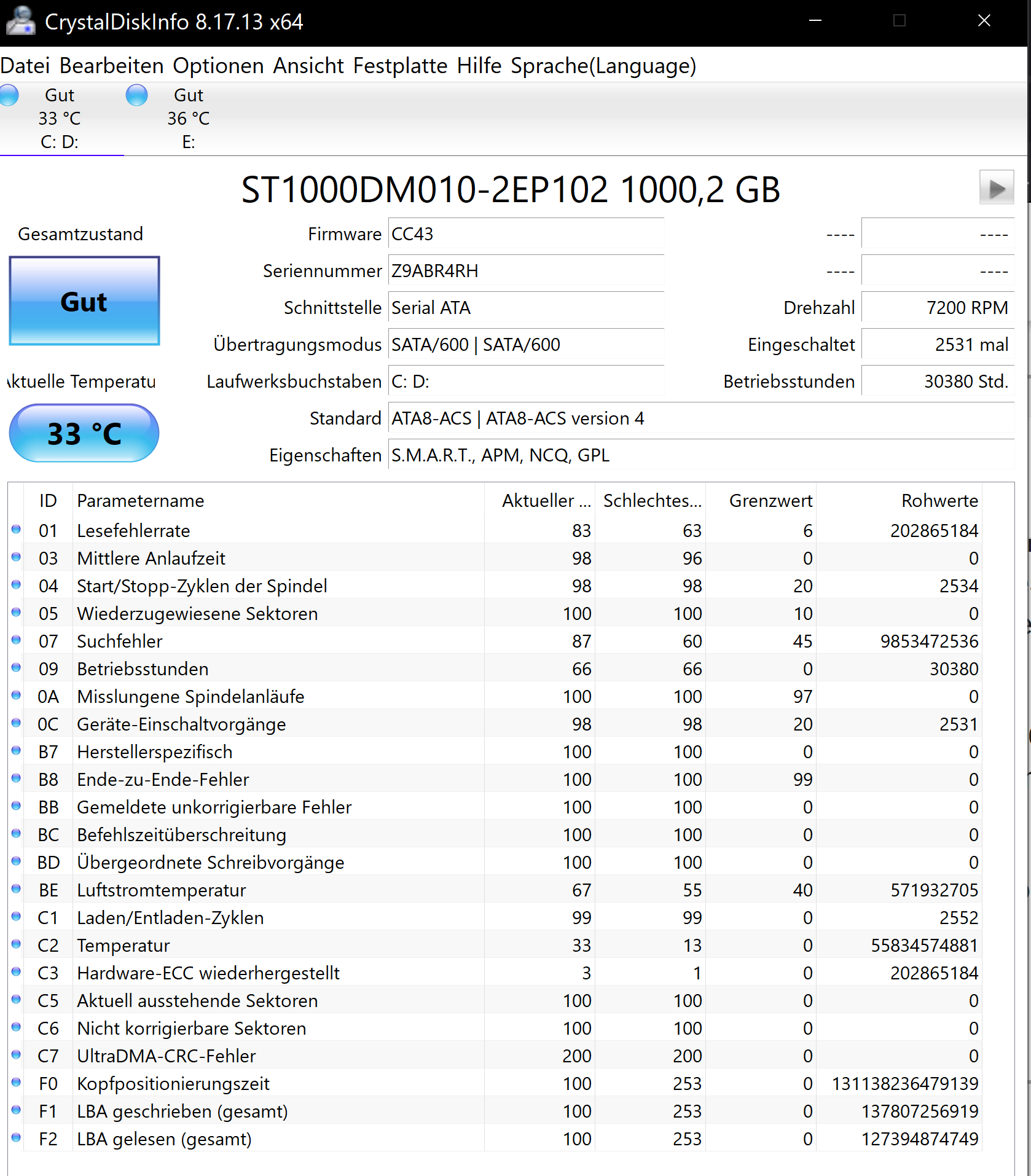Click the status dot of Lesefehlerrate row

[16, 529]
